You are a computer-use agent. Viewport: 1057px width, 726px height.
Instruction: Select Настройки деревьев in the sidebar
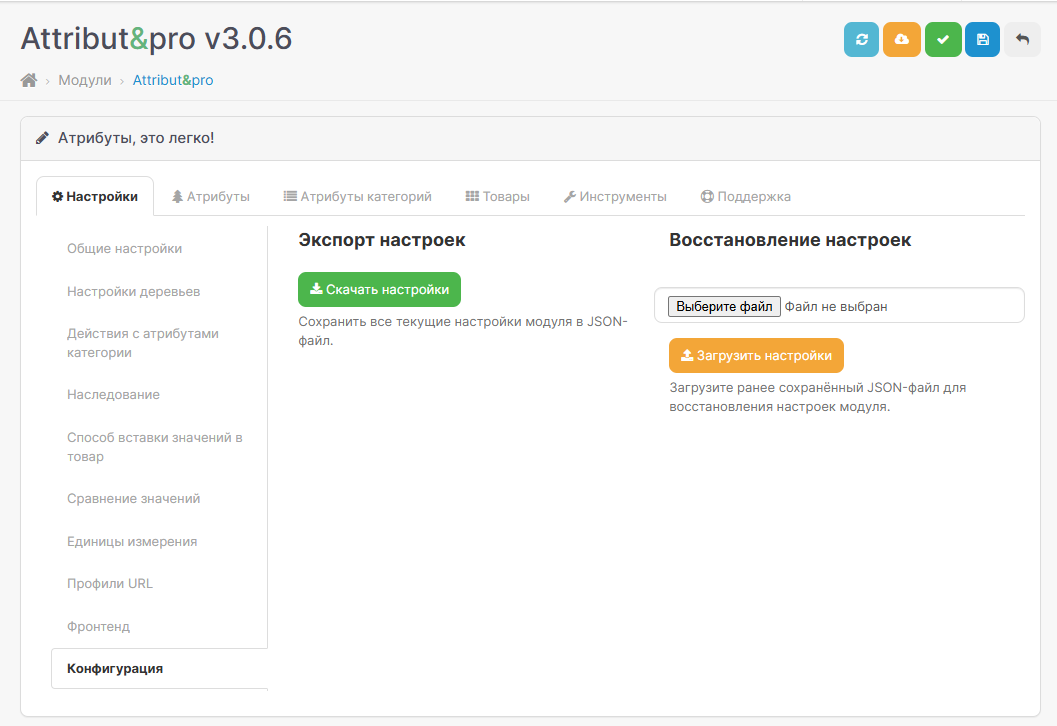pos(134,292)
